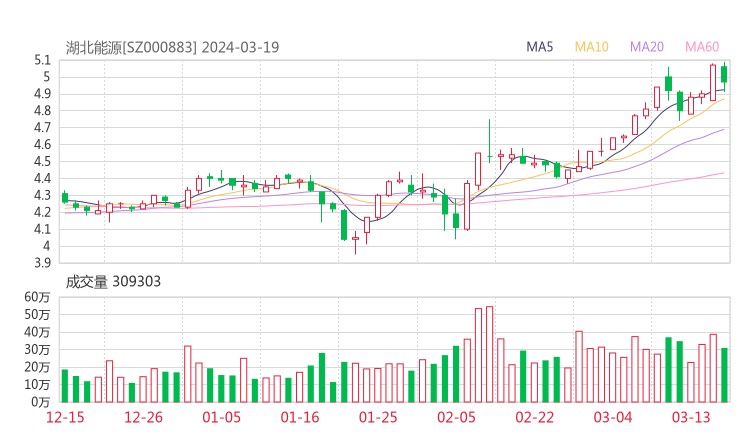Click the chart title 湖北能源[SZ000883] 2024-03-19
The width and height of the screenshot is (740, 440).
172,48
